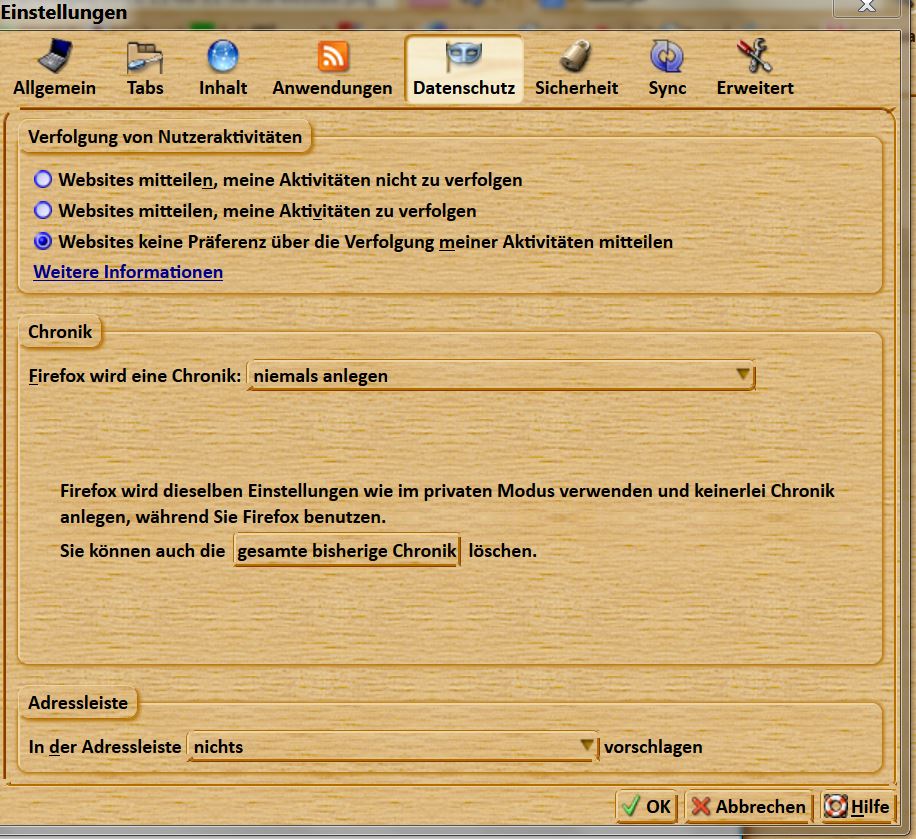Select 'meine Aktivitäten zu verfolgen' radio option
Image resolution: width=916 pixels, height=839 pixels.
click(x=43, y=210)
